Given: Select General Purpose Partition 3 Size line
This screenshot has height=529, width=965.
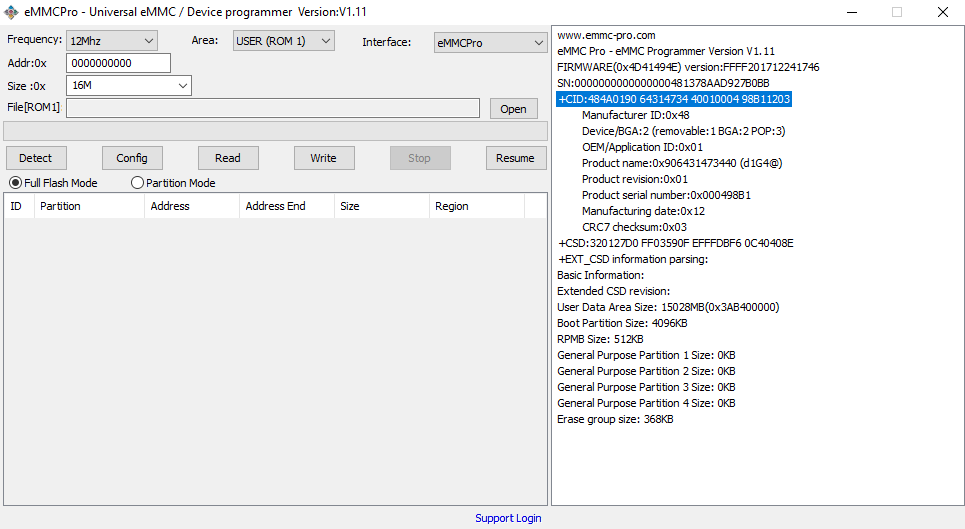Looking at the screenshot, I should [x=646, y=387].
